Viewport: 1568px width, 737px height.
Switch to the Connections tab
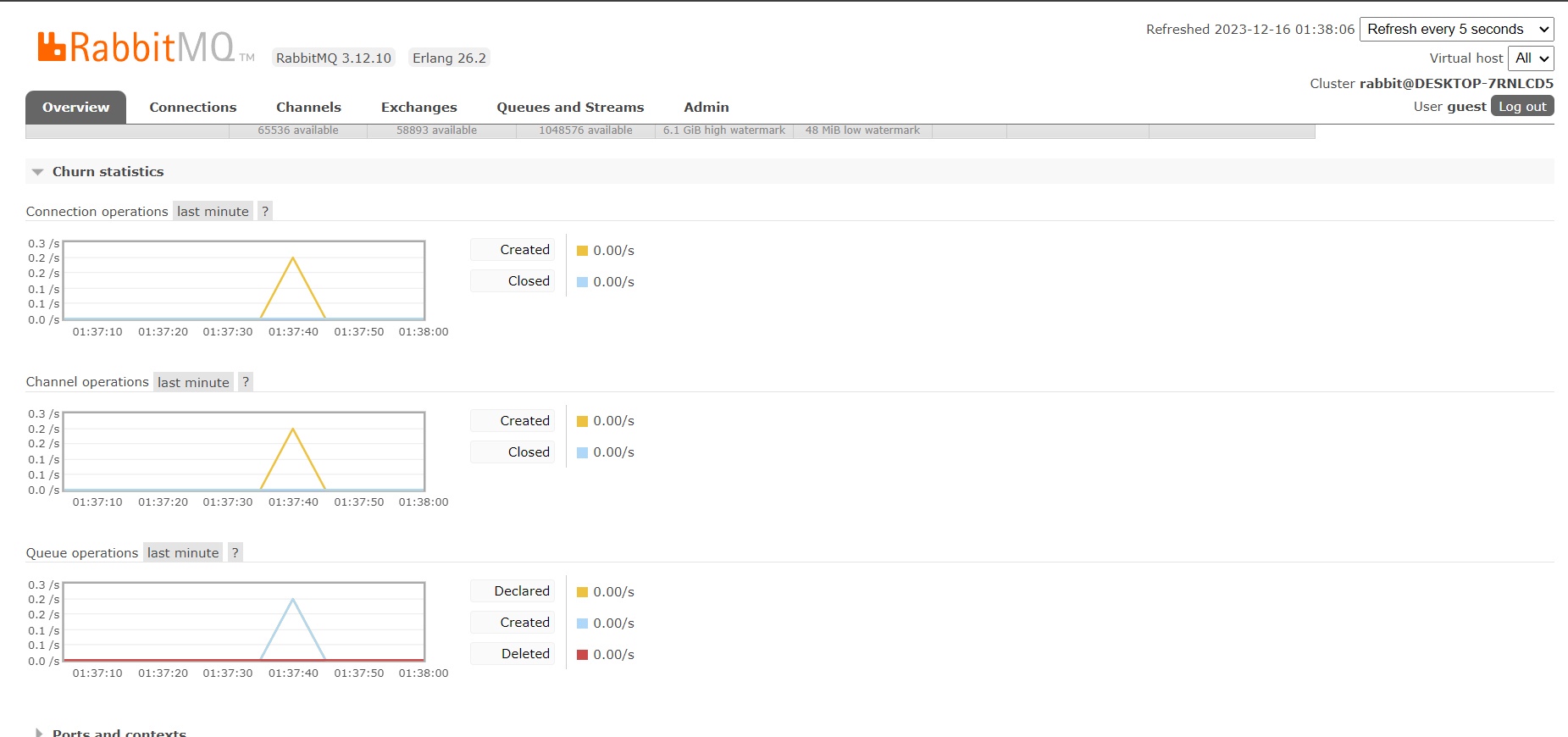[193, 108]
